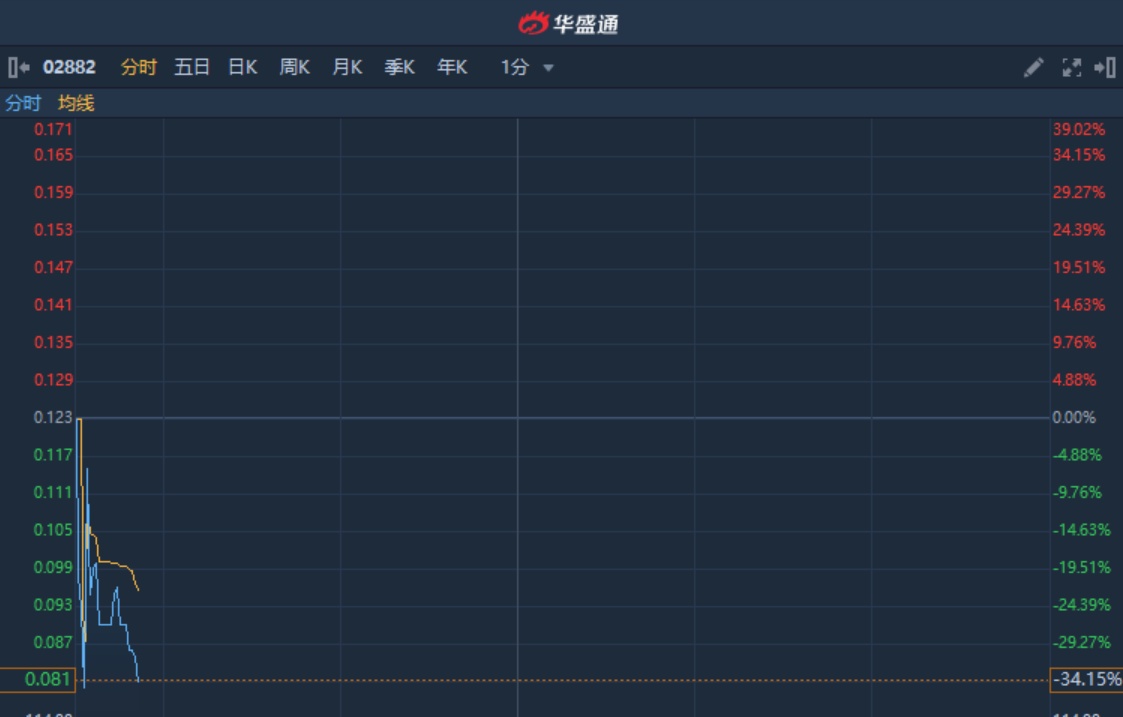Collapse the right side panel icon
The image size is (1123, 717).
click(1105, 67)
